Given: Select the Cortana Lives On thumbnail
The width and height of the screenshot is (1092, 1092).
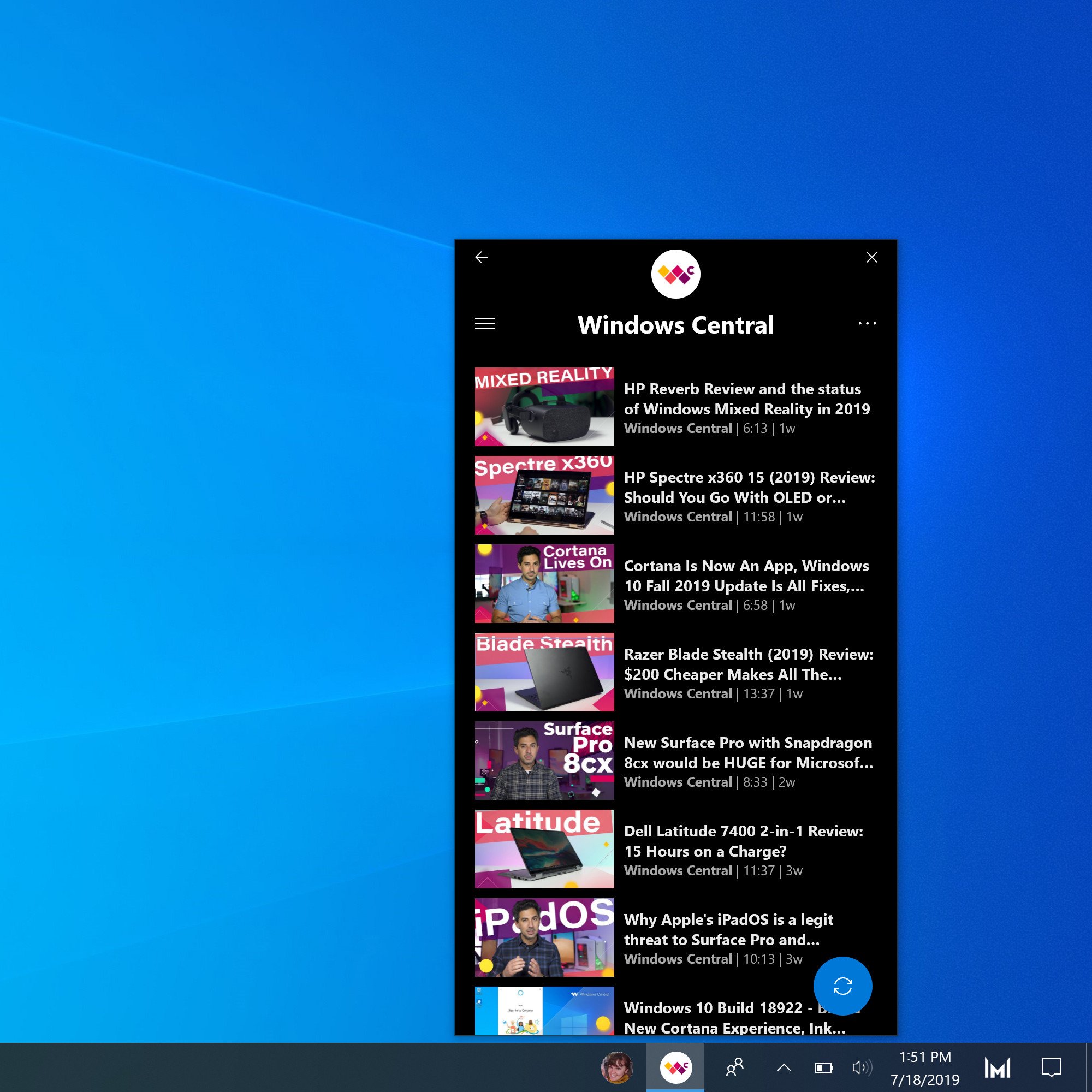Looking at the screenshot, I should pyautogui.click(x=544, y=583).
